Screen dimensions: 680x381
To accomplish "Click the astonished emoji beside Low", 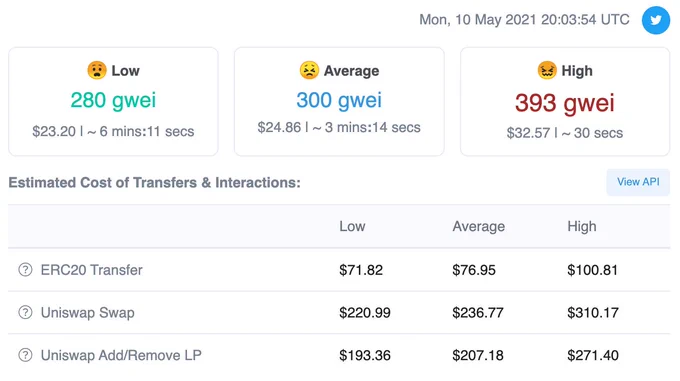I will point(97,70).
